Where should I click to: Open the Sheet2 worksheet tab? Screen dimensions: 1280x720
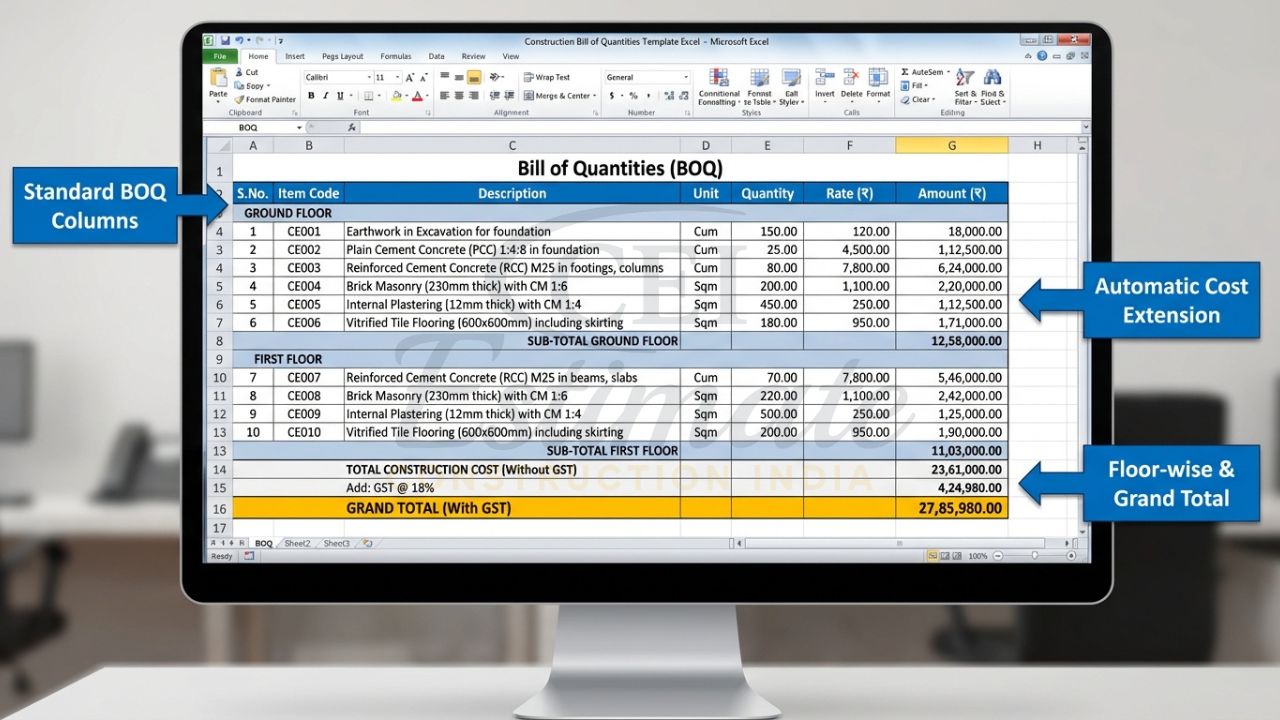[x=297, y=543]
